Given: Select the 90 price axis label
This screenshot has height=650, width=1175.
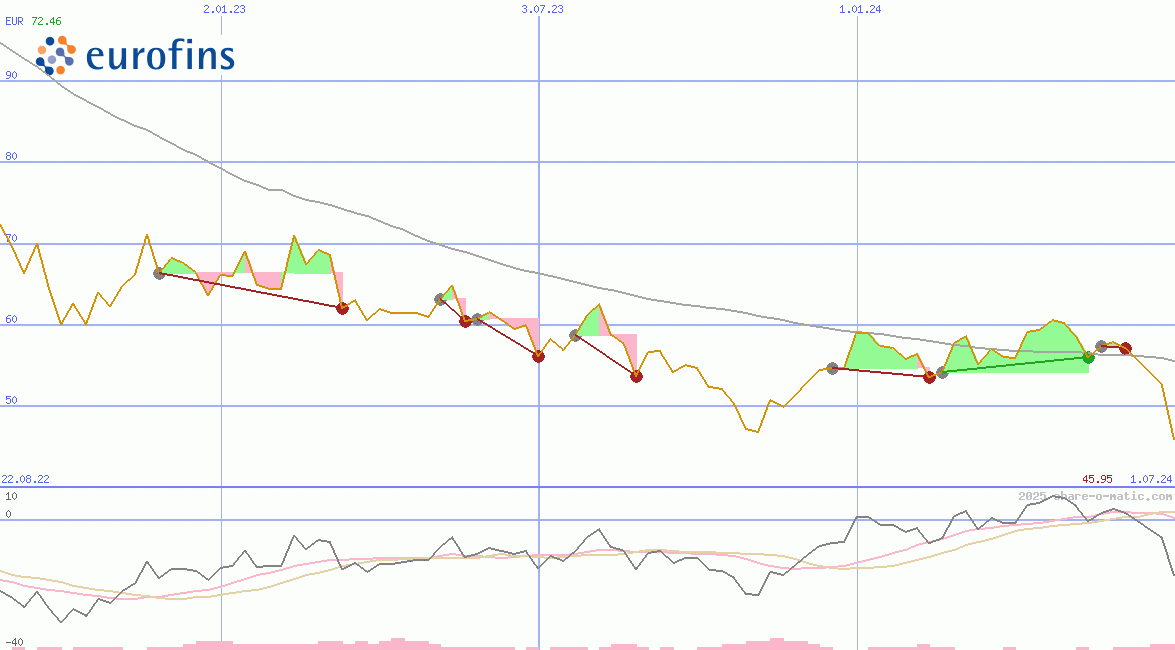Looking at the screenshot, I should click(11, 75).
